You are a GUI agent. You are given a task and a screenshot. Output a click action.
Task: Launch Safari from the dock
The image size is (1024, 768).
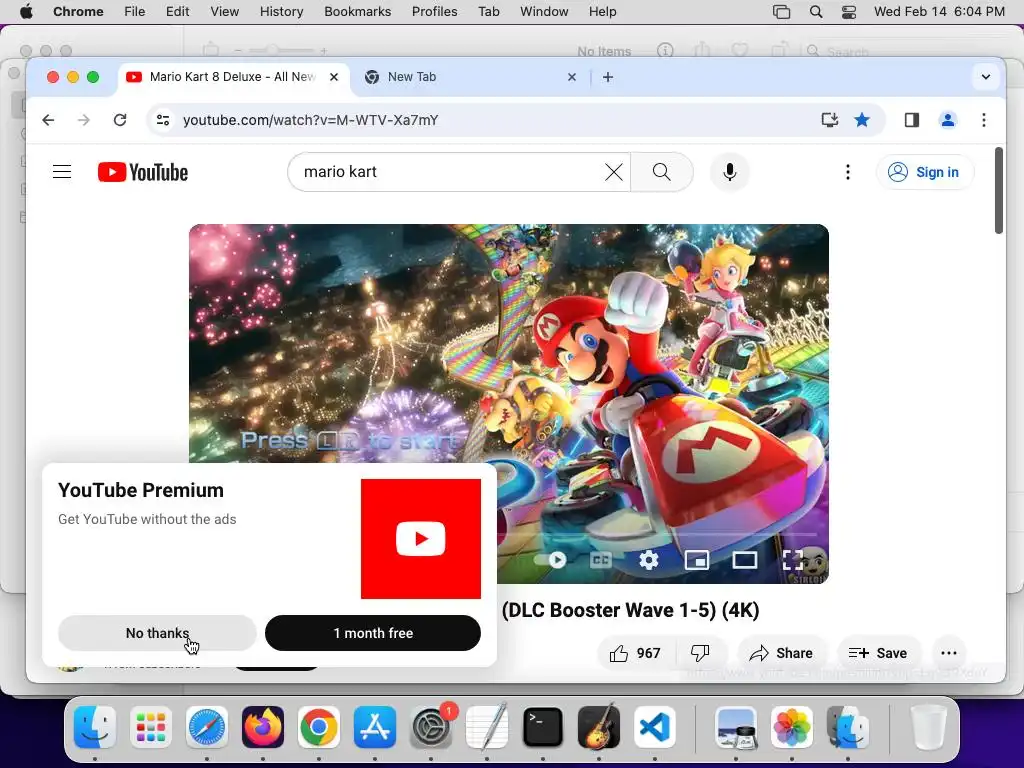coord(207,727)
